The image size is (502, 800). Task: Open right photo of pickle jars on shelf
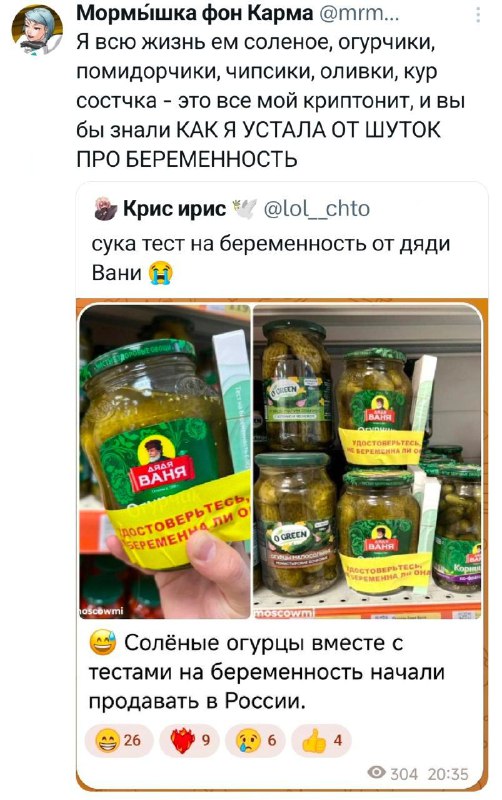tap(367, 461)
